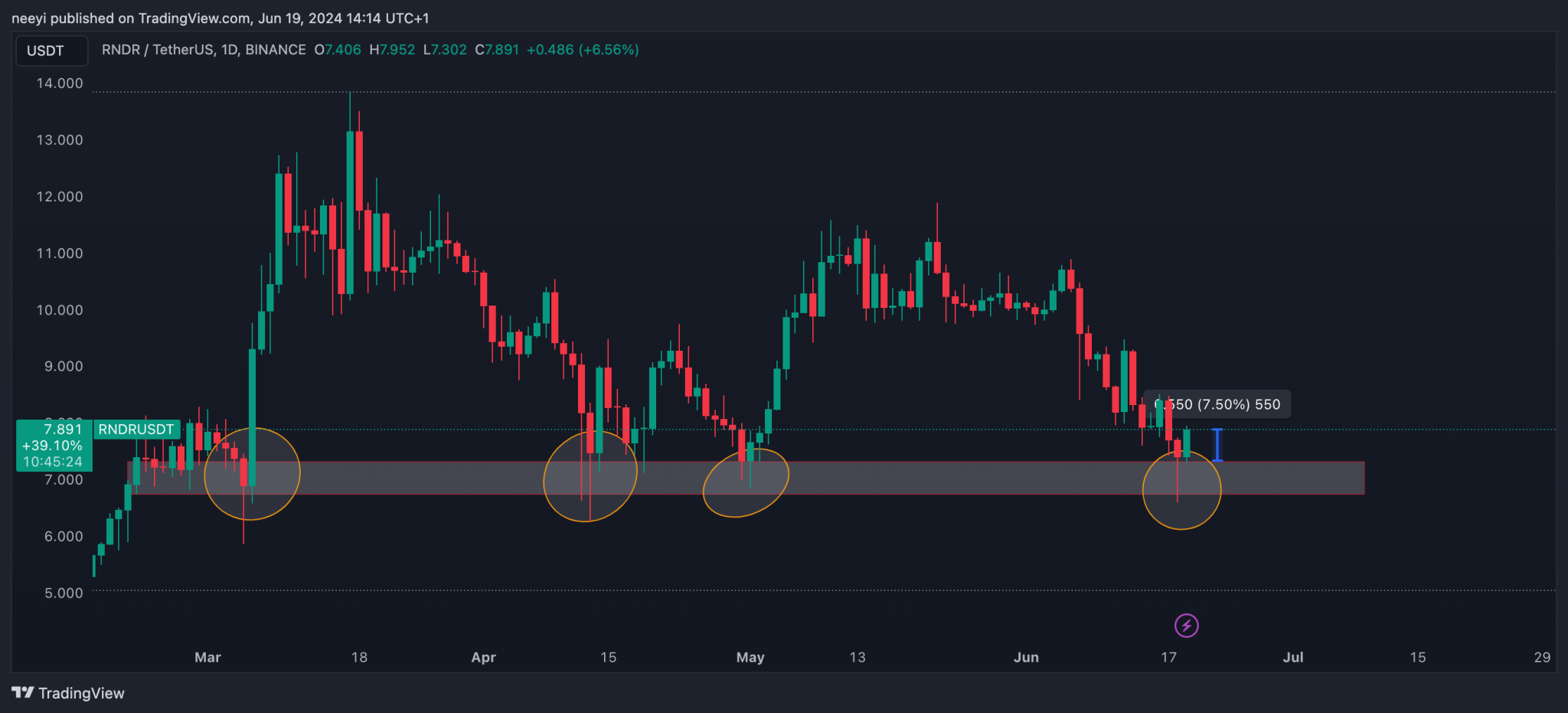This screenshot has width=1568, height=713.
Task: Click the purple lightning event icon below the chart
Action: click(1186, 626)
